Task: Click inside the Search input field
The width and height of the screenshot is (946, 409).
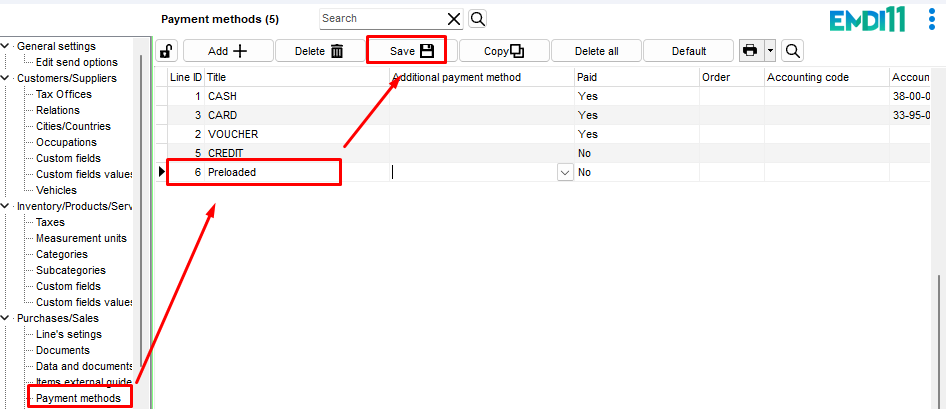Action: 380,19
